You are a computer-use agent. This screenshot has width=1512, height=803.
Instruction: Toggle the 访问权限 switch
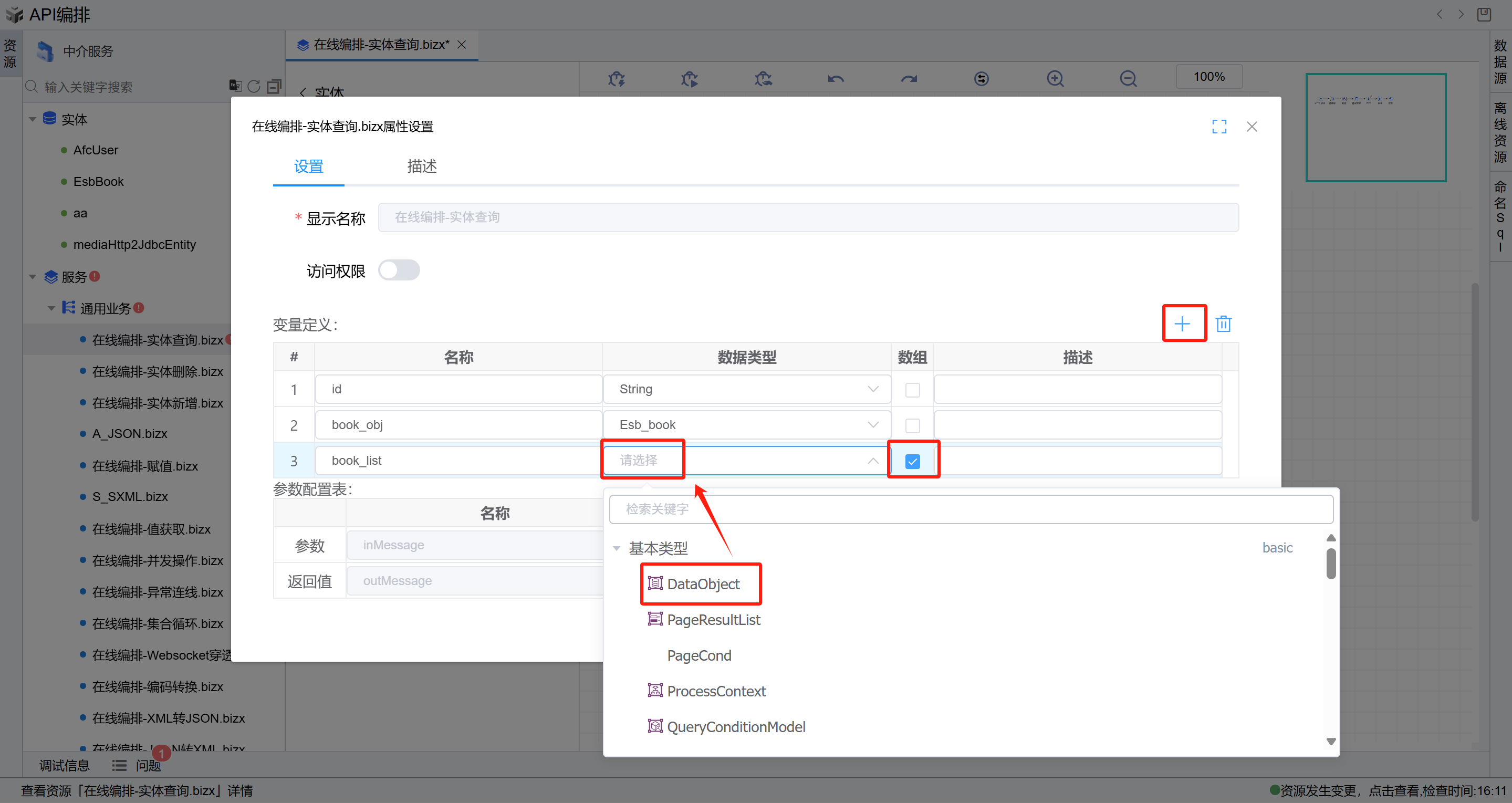click(x=399, y=270)
